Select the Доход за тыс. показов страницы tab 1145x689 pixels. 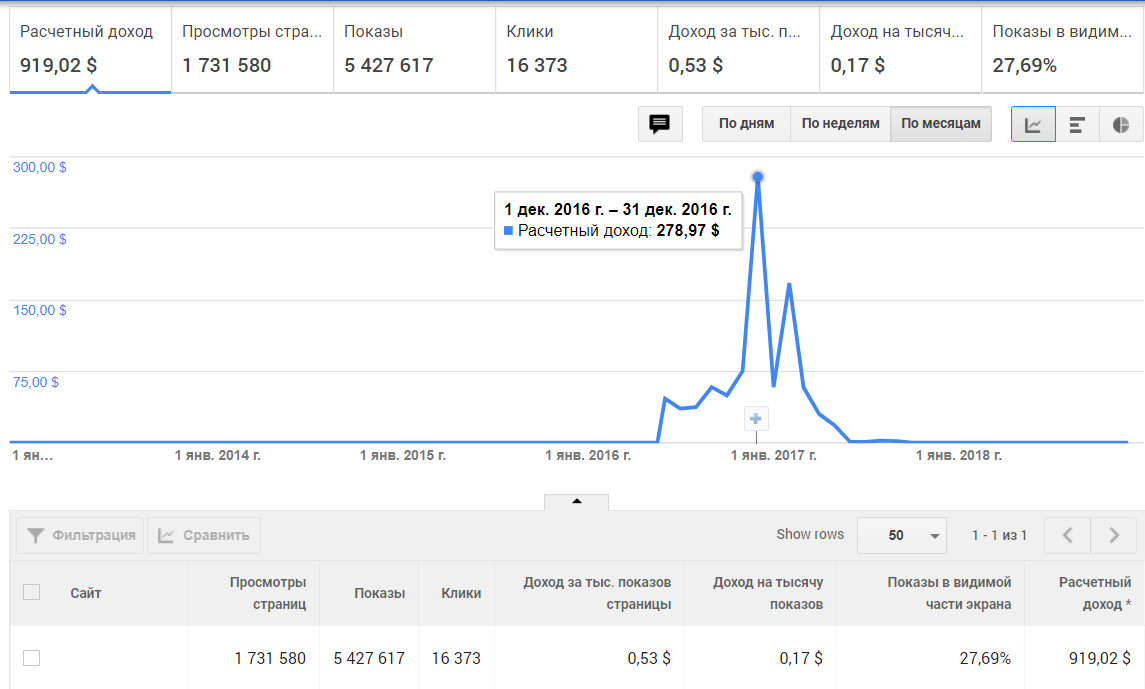pyautogui.click(x=739, y=50)
